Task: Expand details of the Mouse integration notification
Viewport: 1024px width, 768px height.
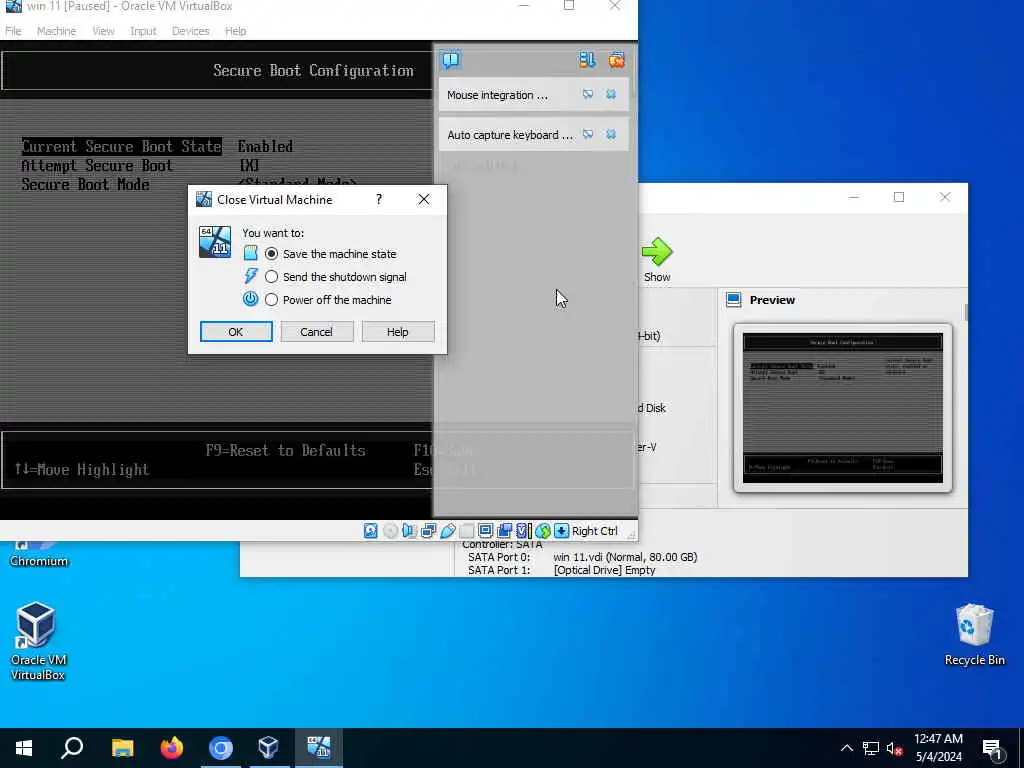Action: 588,95
